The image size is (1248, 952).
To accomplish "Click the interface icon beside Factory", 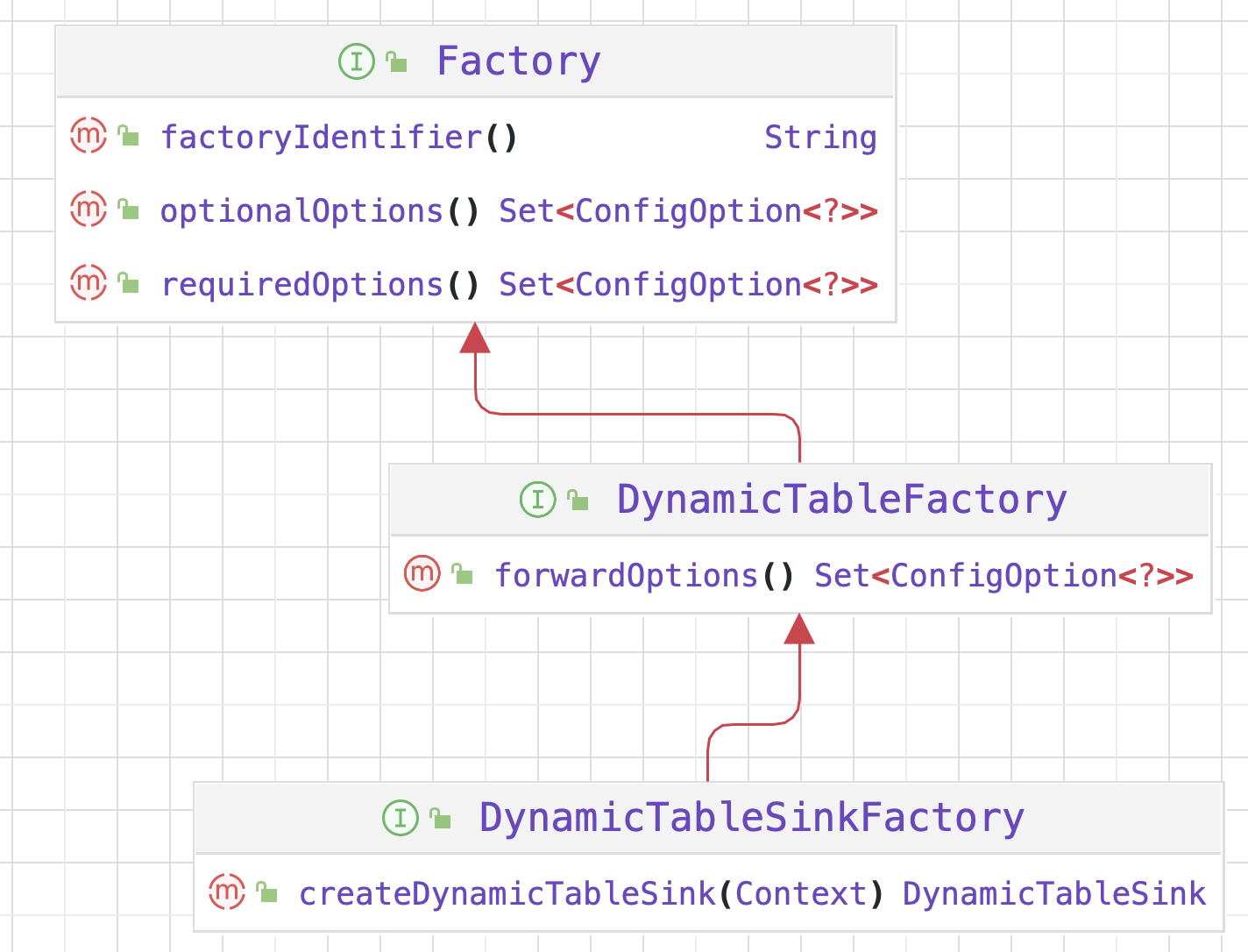I will (x=357, y=61).
